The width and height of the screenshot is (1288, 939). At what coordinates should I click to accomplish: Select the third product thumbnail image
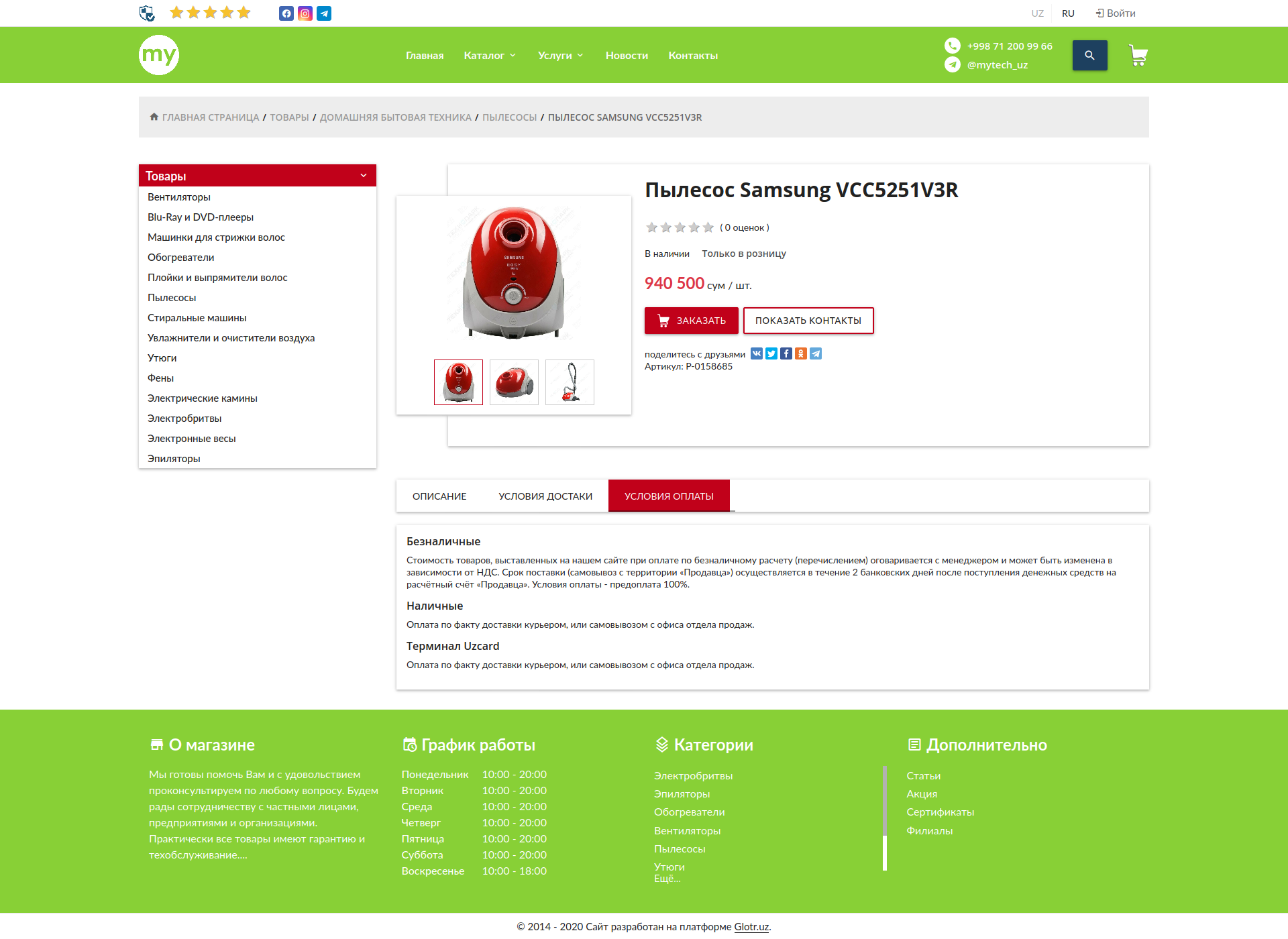tap(570, 382)
